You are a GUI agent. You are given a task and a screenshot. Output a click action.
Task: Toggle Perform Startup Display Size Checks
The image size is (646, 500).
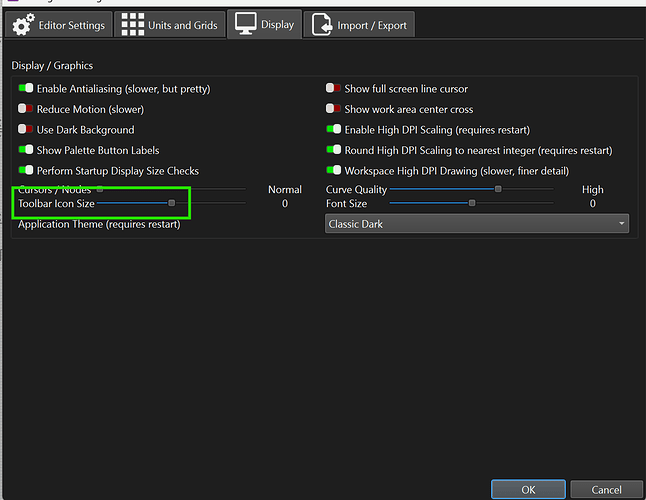tap(26, 171)
